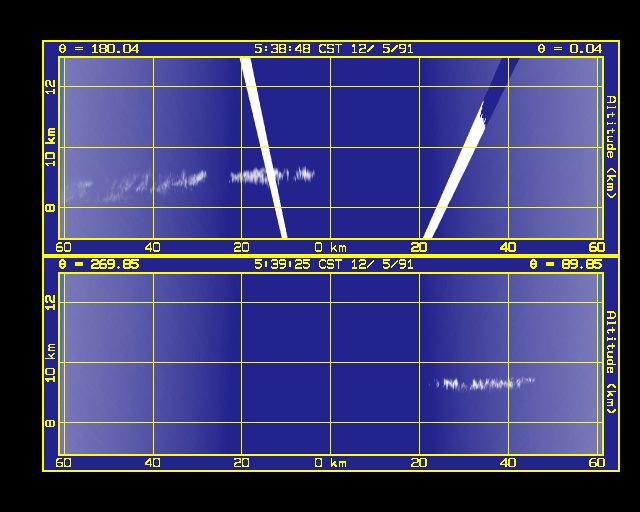640x512 pixels.
Task: Click the white streak crossing upper plot's cloud layer
Action: pyautogui.click(x=264, y=148)
